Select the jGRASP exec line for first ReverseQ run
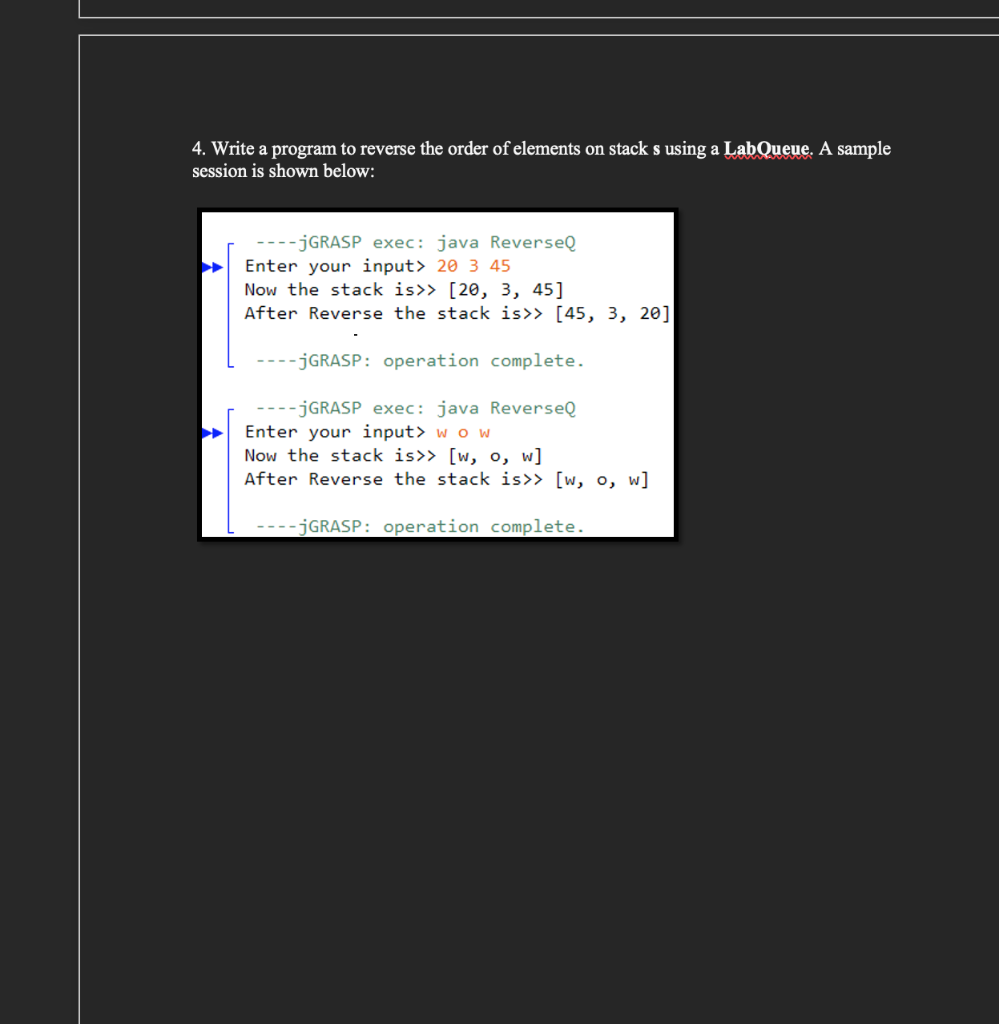Screen dimensions: 999x1024 (415, 242)
